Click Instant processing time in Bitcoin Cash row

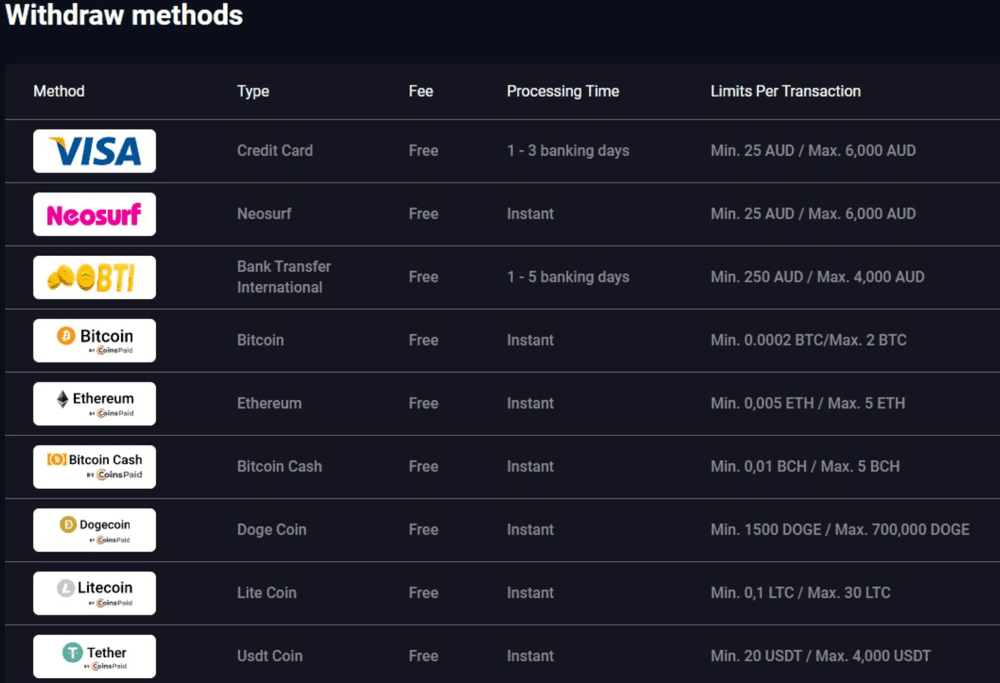click(530, 466)
